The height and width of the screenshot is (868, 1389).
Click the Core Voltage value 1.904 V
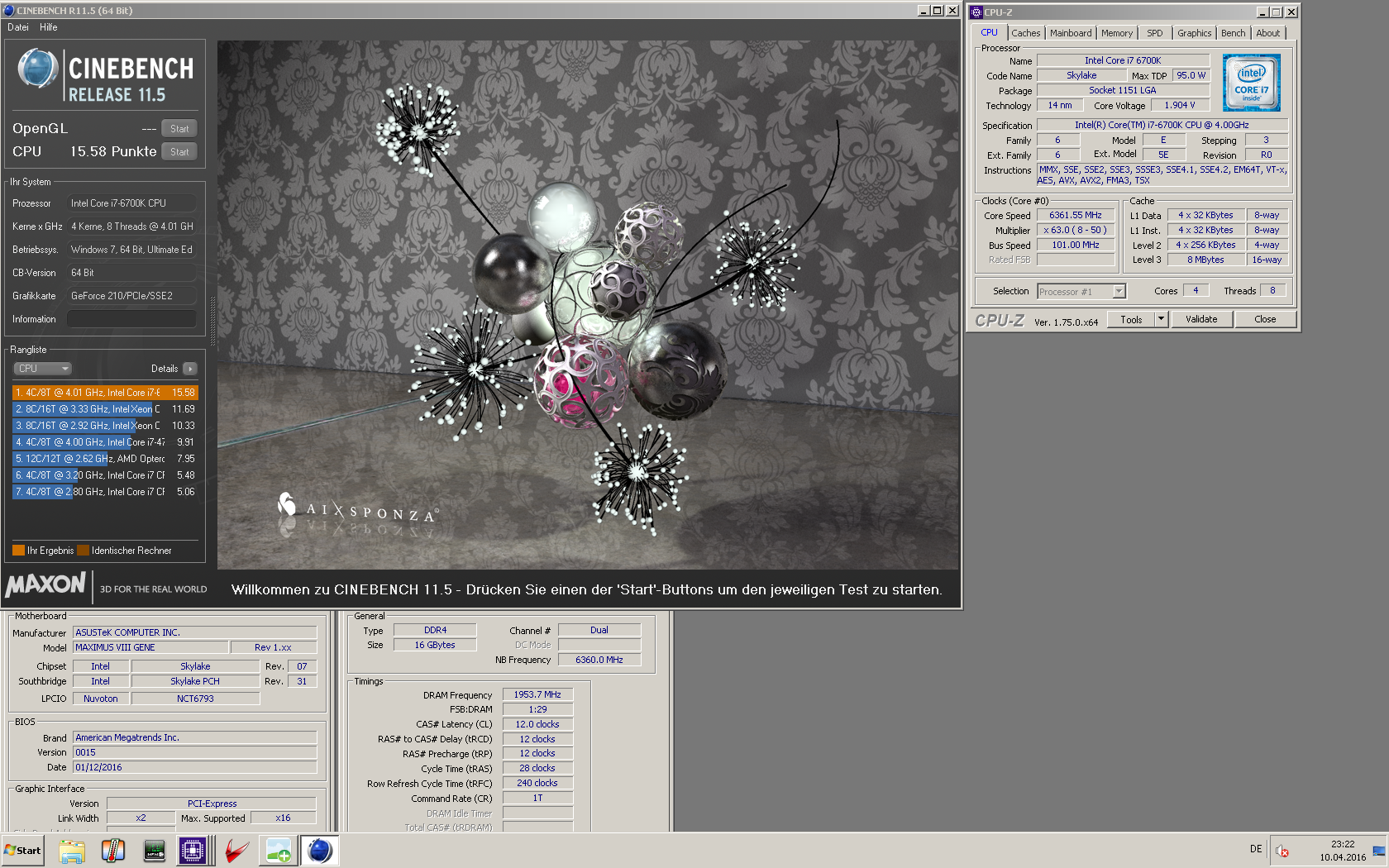point(1180,105)
